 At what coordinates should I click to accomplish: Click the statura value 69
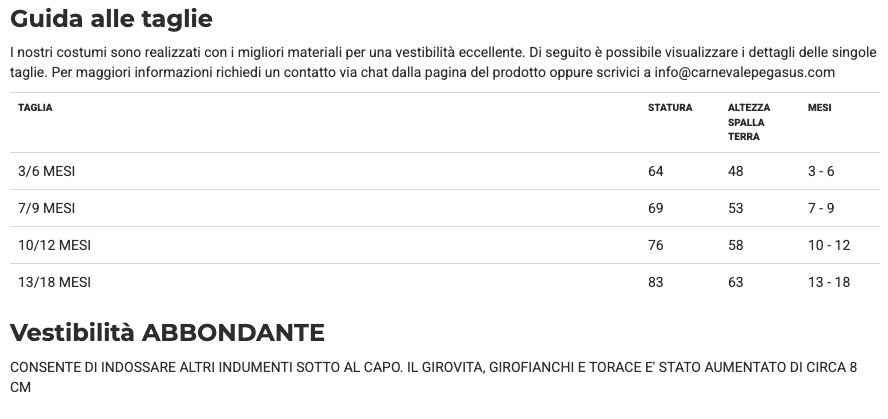click(x=656, y=208)
